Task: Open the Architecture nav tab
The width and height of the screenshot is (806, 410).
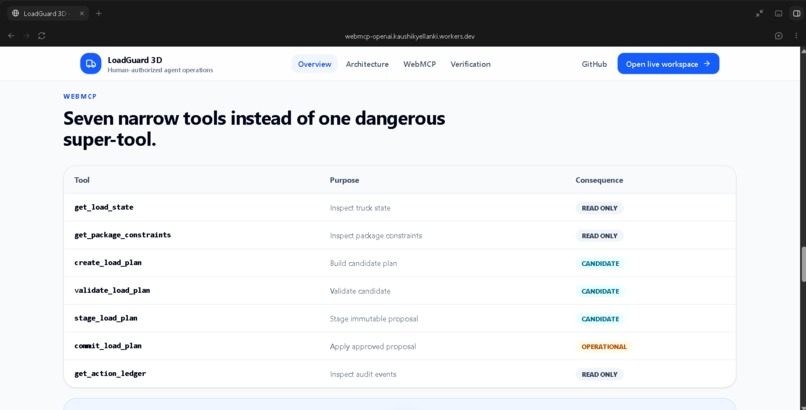Action: (367, 64)
